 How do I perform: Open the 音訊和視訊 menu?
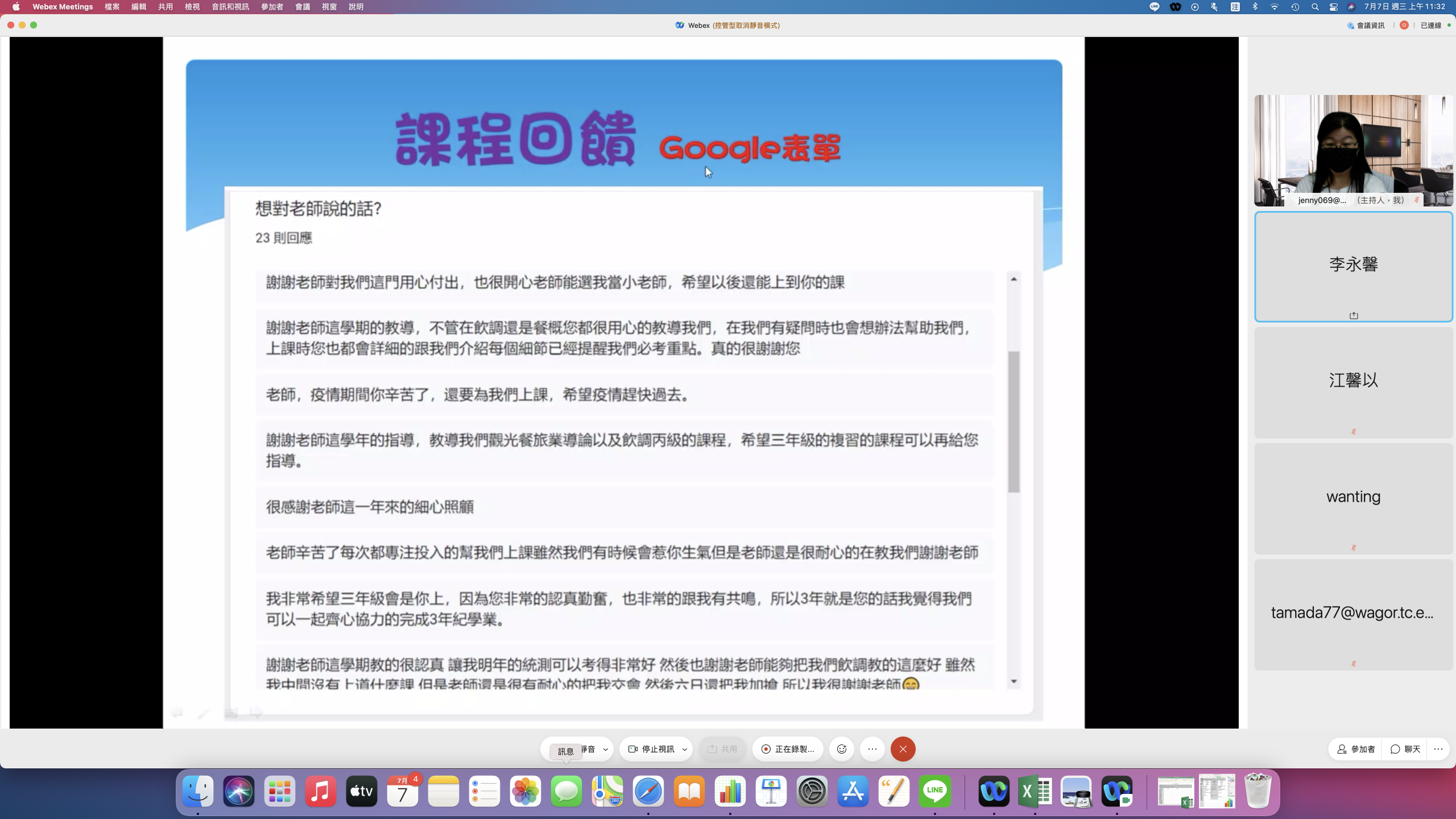[230, 7]
